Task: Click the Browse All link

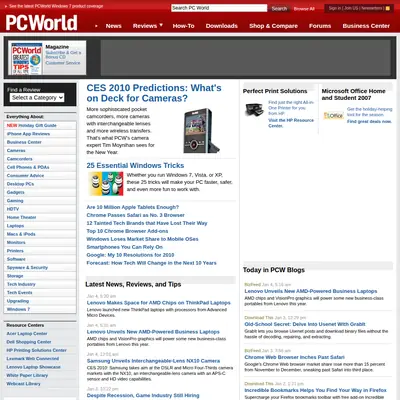Action: tap(304, 9)
